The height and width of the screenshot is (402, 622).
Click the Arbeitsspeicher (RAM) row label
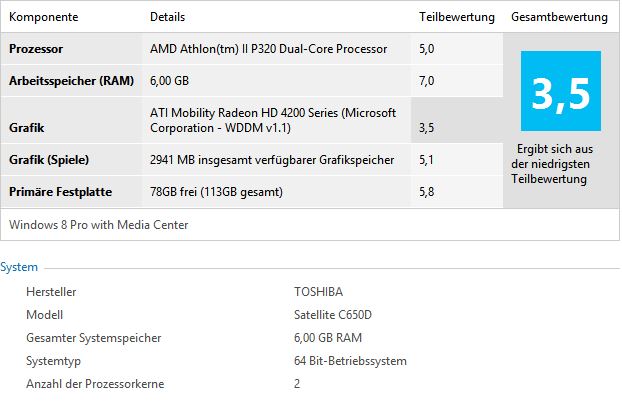(71, 81)
